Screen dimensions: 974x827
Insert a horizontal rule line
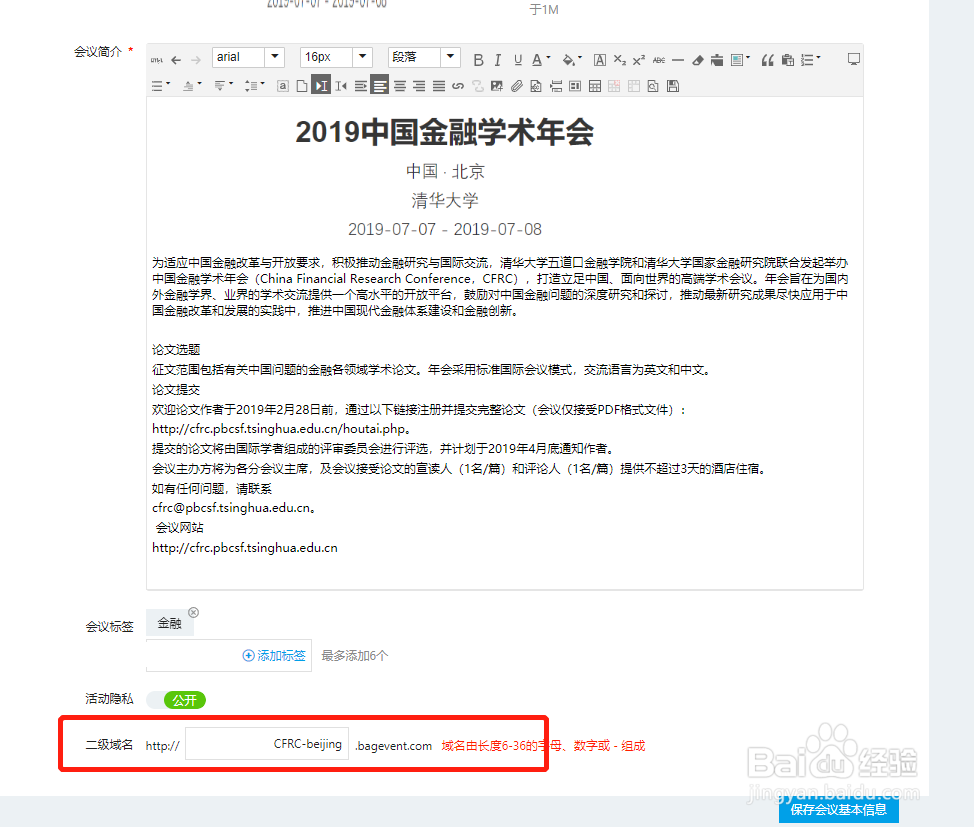point(678,60)
